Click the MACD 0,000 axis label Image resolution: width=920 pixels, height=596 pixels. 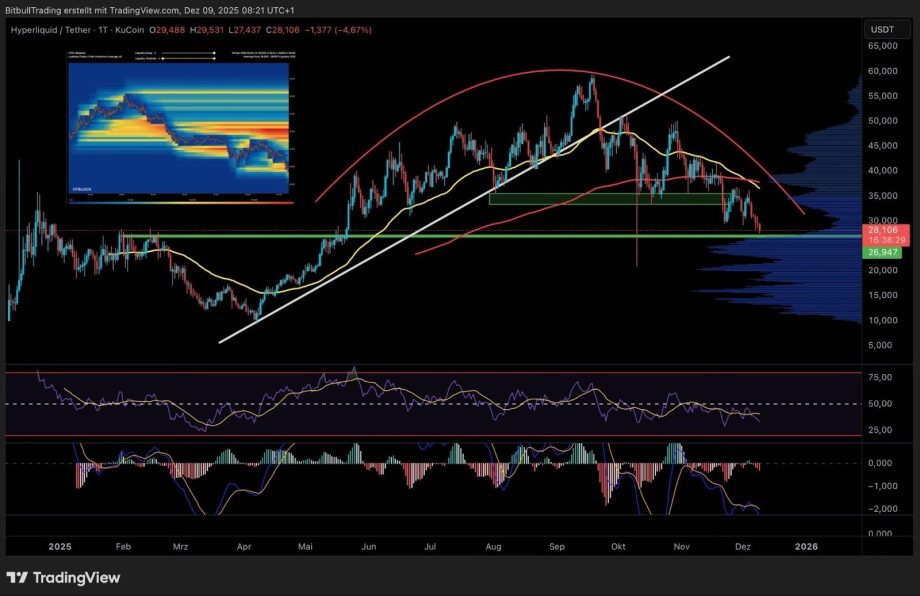(x=881, y=463)
